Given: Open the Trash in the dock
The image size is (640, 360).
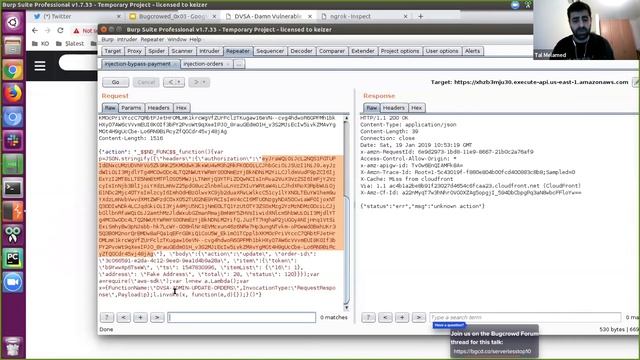Looking at the screenshot, I should coord(13,346).
